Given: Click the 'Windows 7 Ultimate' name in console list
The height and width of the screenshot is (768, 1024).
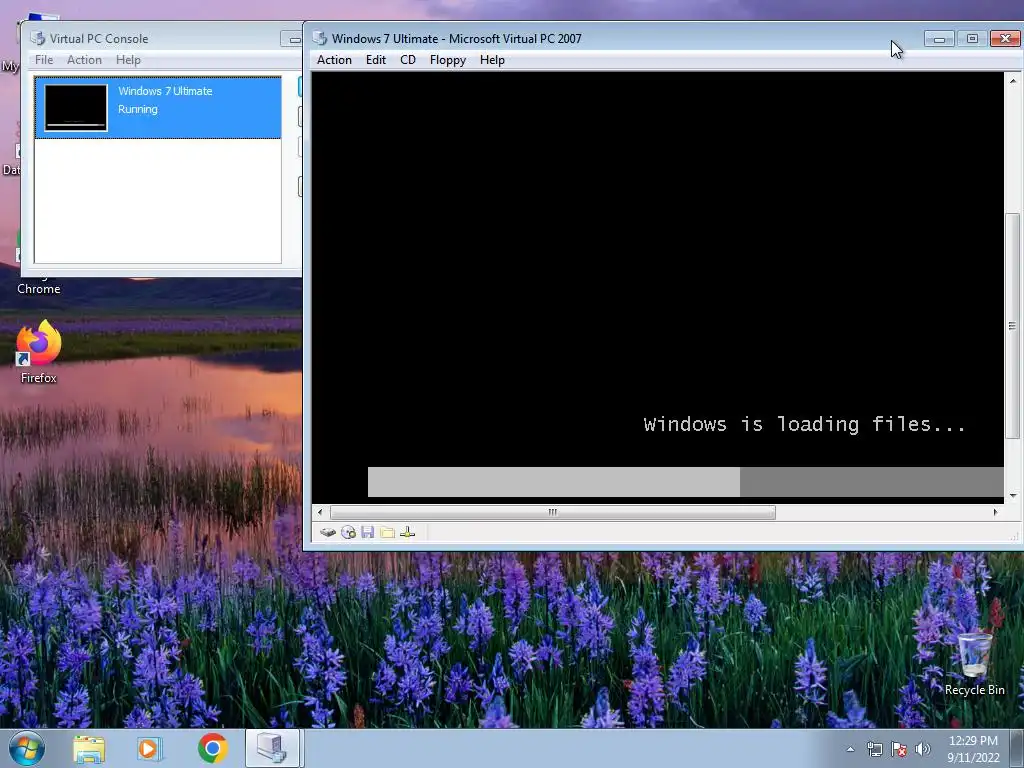Looking at the screenshot, I should tap(165, 91).
